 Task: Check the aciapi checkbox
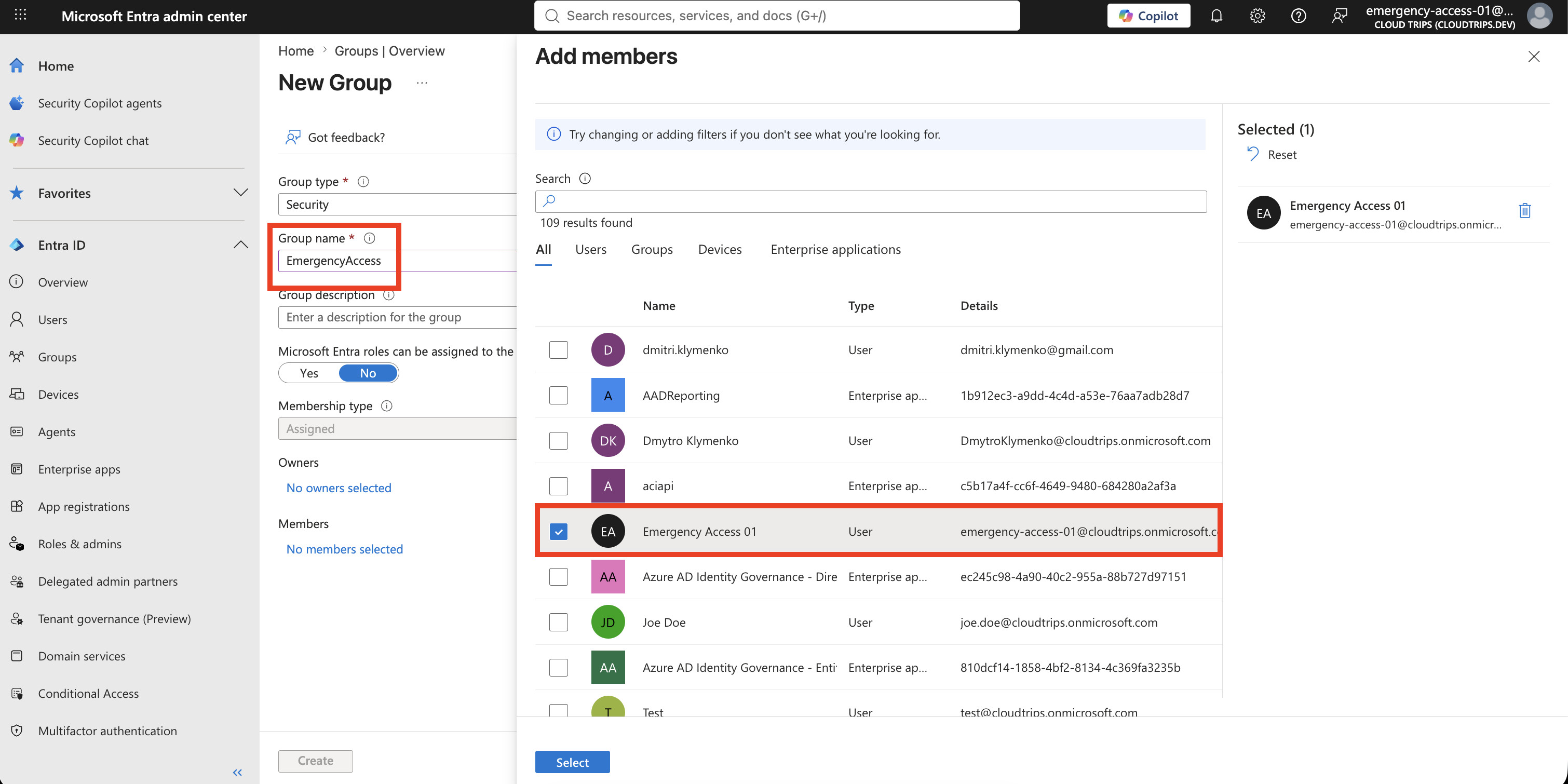click(x=558, y=486)
